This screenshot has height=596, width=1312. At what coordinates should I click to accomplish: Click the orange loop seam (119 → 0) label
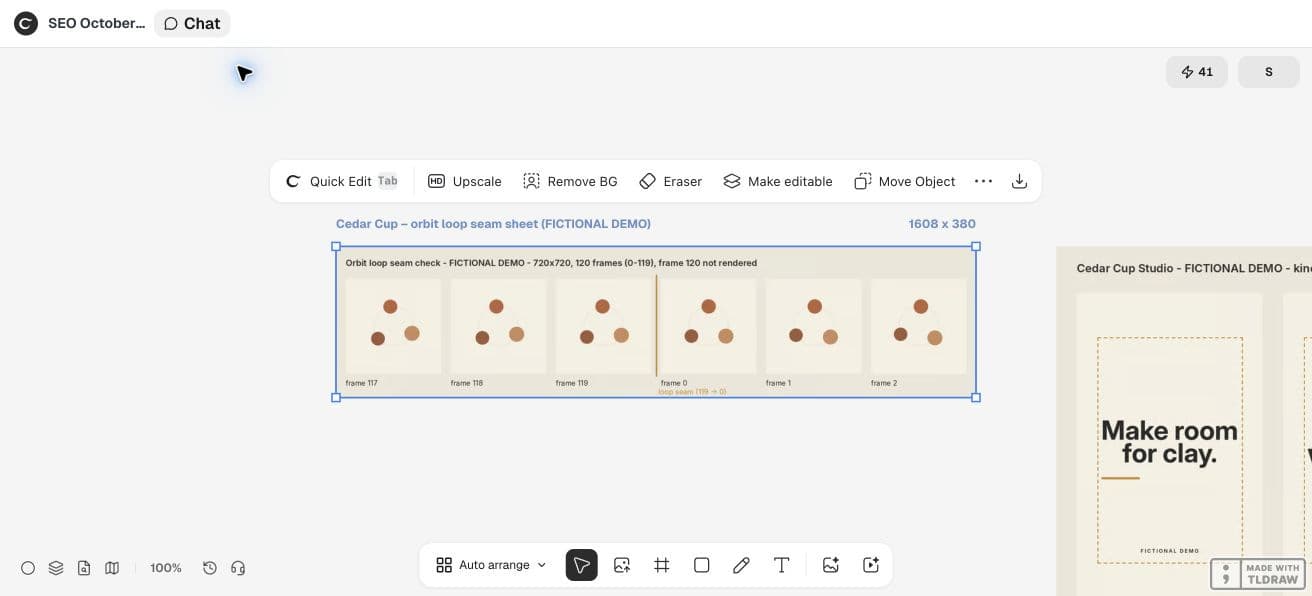(692, 392)
